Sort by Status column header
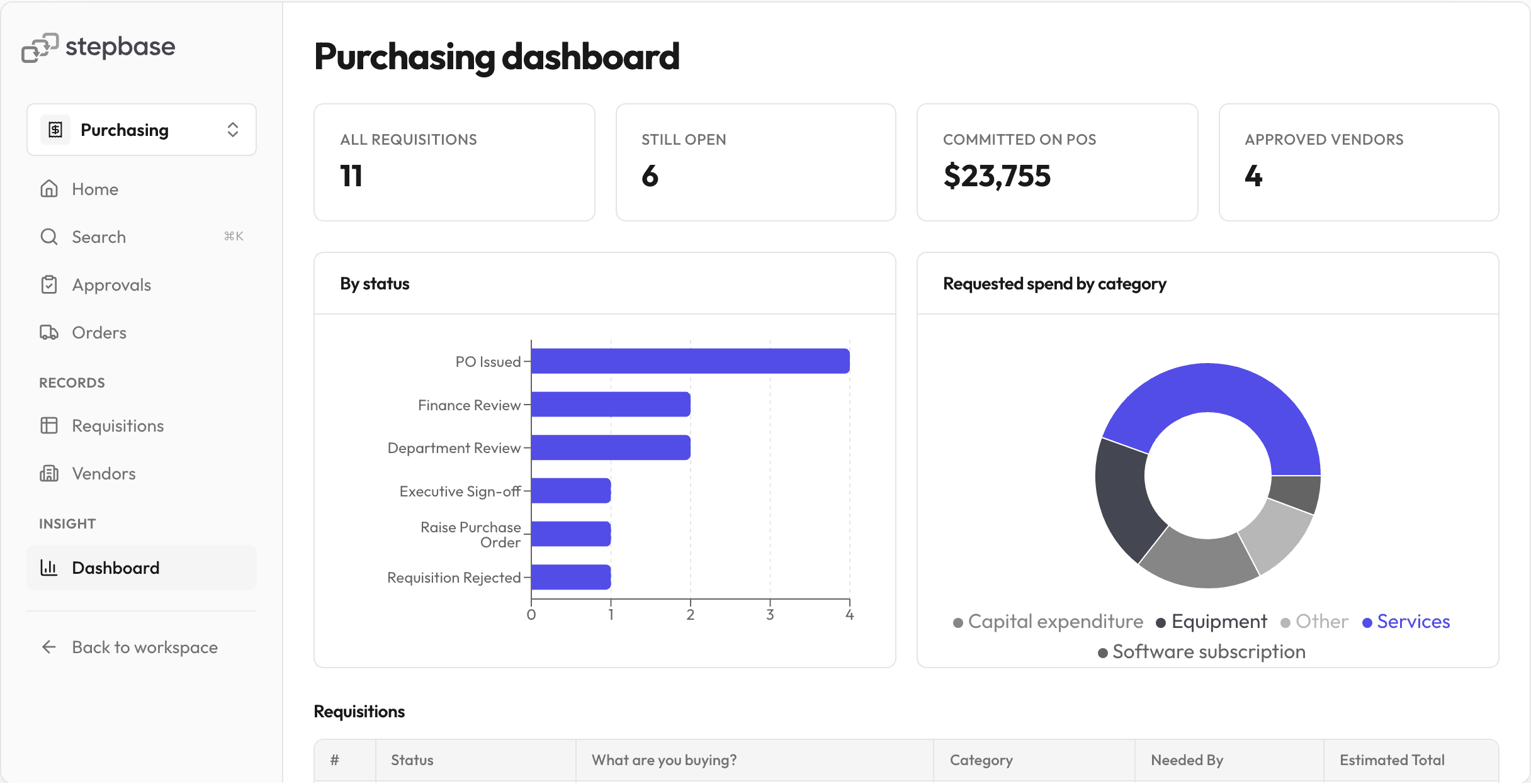The image size is (1531, 784). 476,760
